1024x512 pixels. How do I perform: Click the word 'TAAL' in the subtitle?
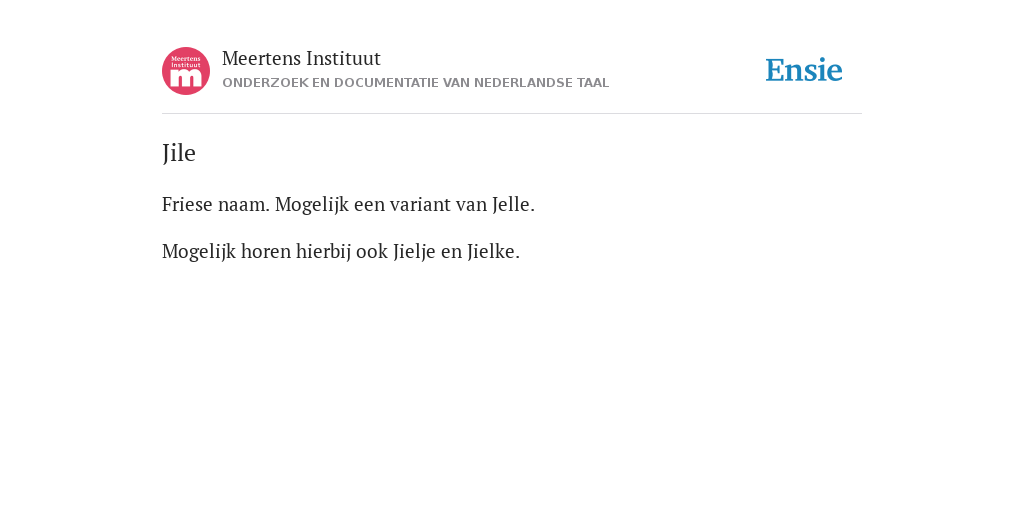coord(593,83)
